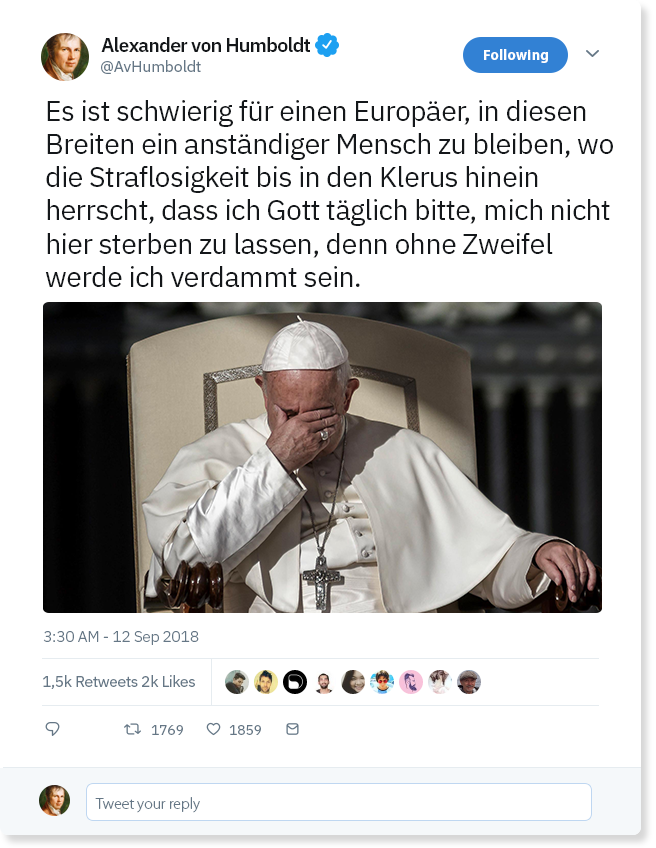Click the reply speech bubble icon
This screenshot has width=656, height=848.
pos(52,729)
